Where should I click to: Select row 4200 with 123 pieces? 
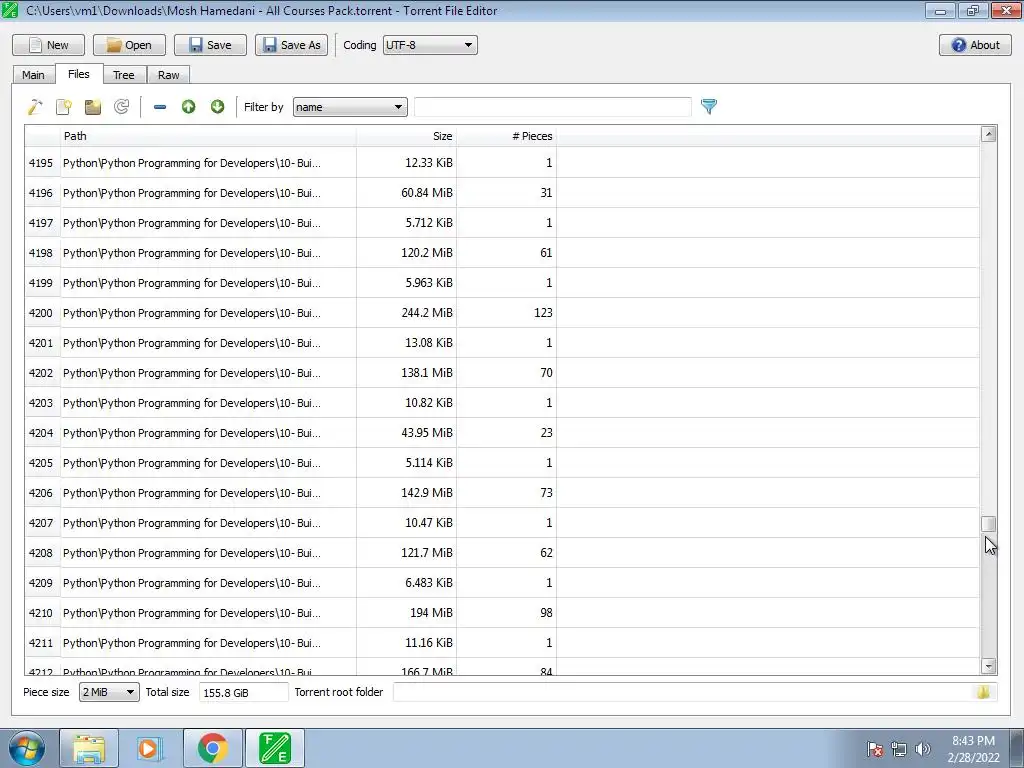point(502,313)
